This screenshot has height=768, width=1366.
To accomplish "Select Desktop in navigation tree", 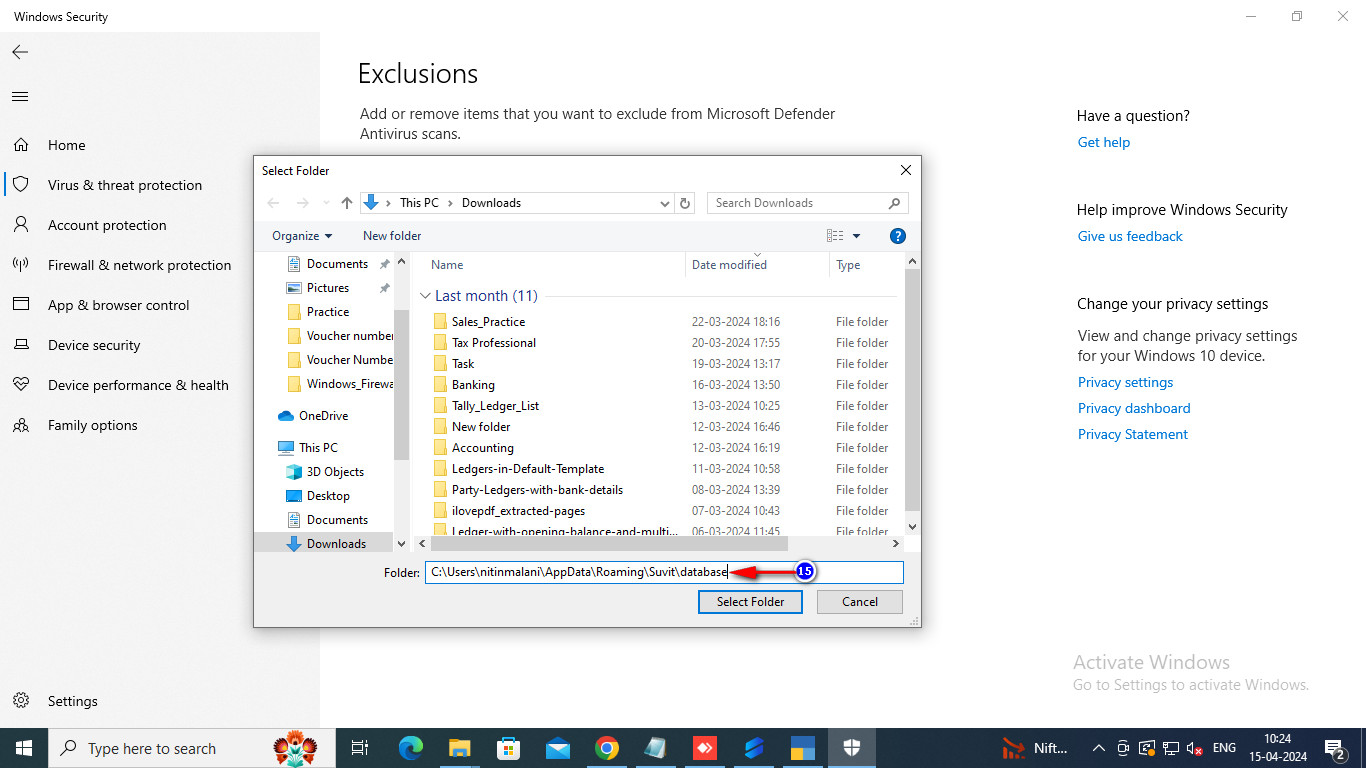I will tap(328, 496).
